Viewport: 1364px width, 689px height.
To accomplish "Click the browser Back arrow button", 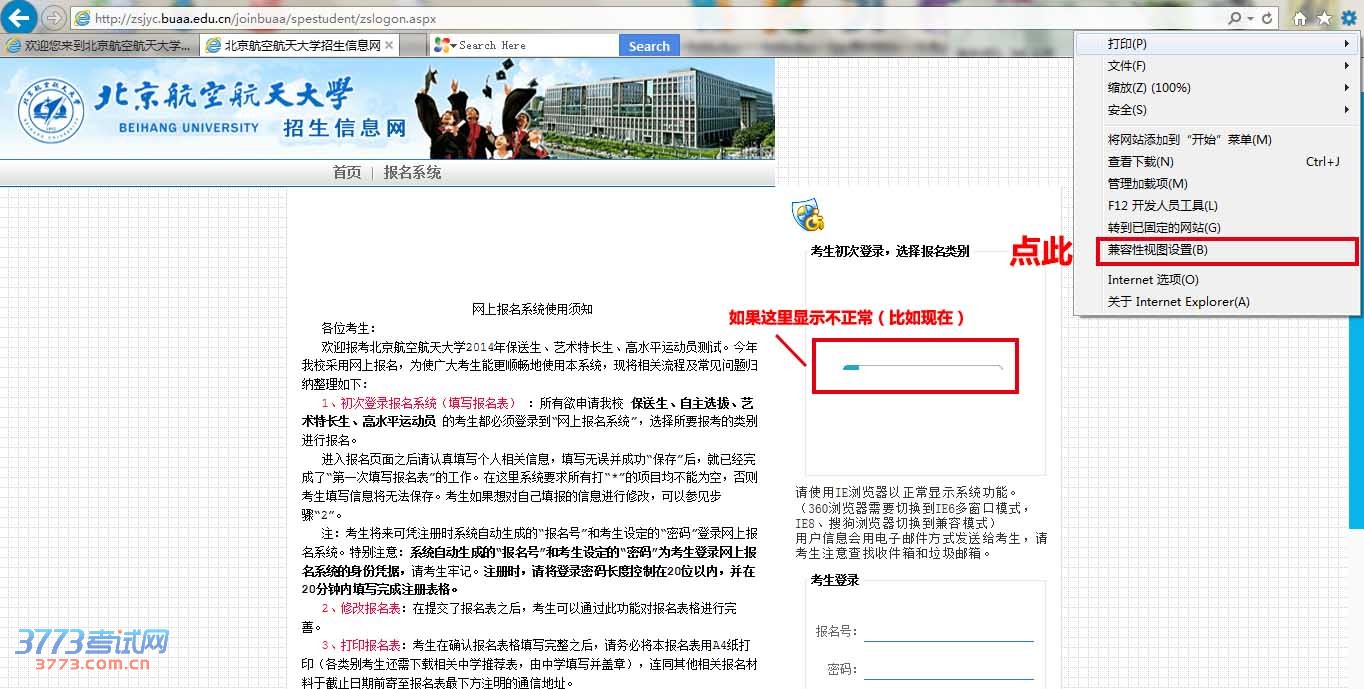I will click(x=22, y=18).
